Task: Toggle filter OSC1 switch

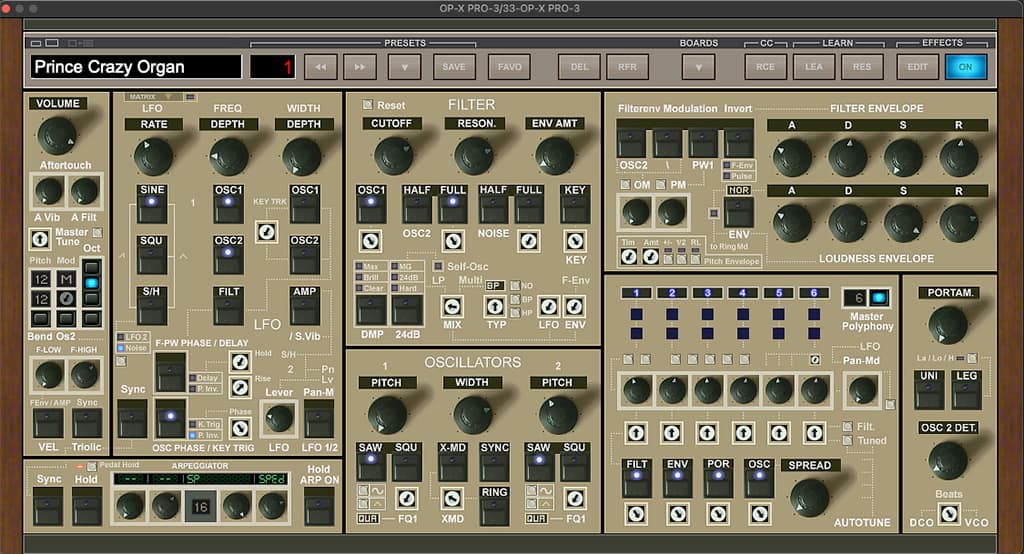Action: coord(371,204)
